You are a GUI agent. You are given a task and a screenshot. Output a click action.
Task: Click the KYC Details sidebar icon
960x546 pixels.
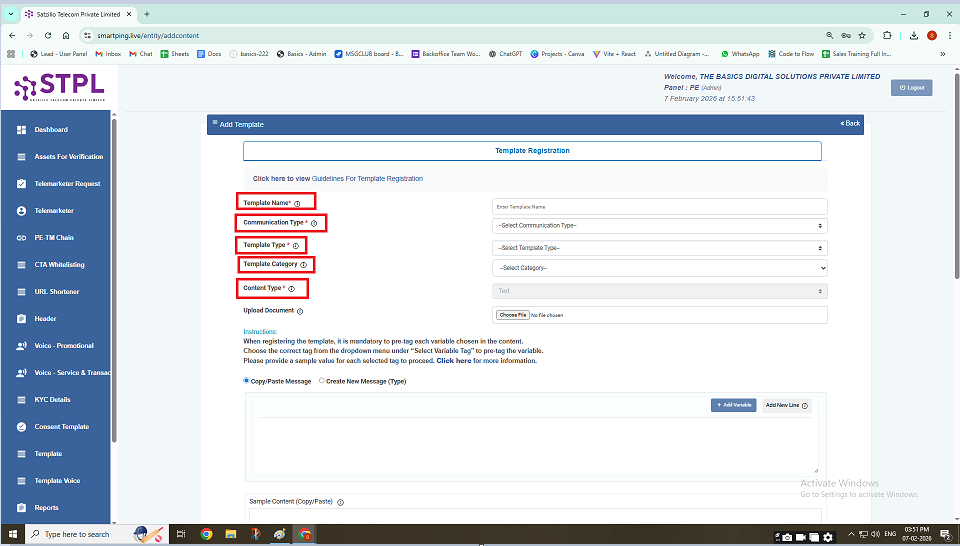(x=22, y=400)
